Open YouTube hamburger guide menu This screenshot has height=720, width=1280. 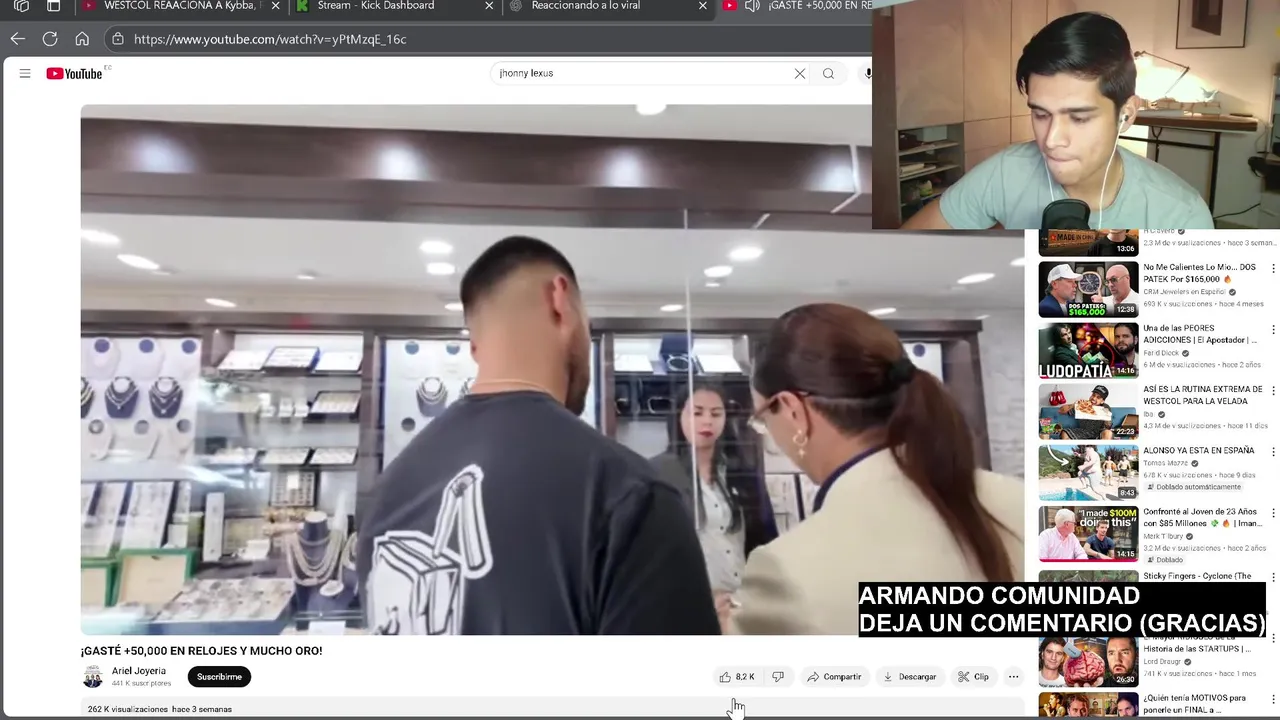(25, 73)
